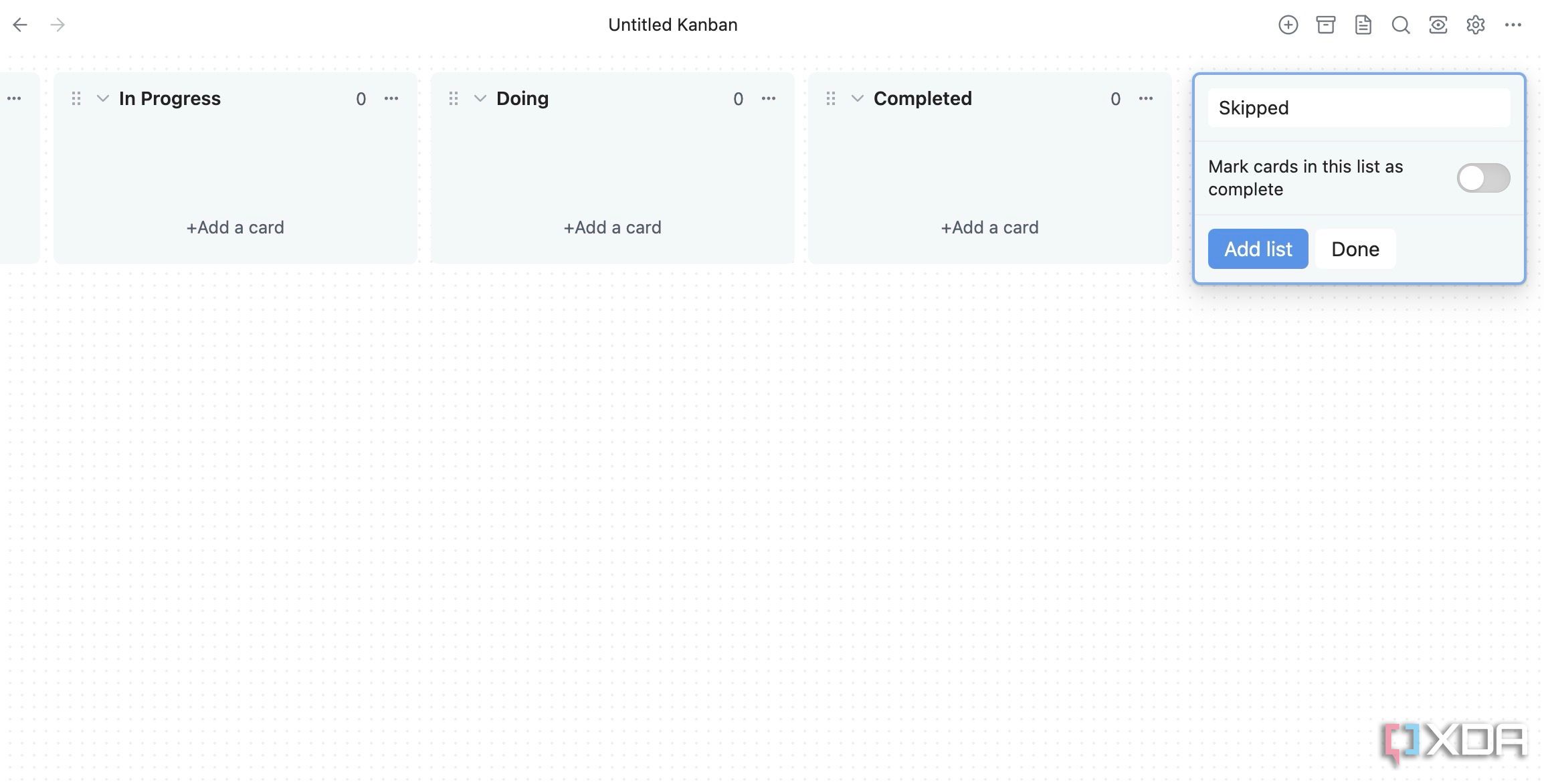Click the Done button

pos(1355,248)
